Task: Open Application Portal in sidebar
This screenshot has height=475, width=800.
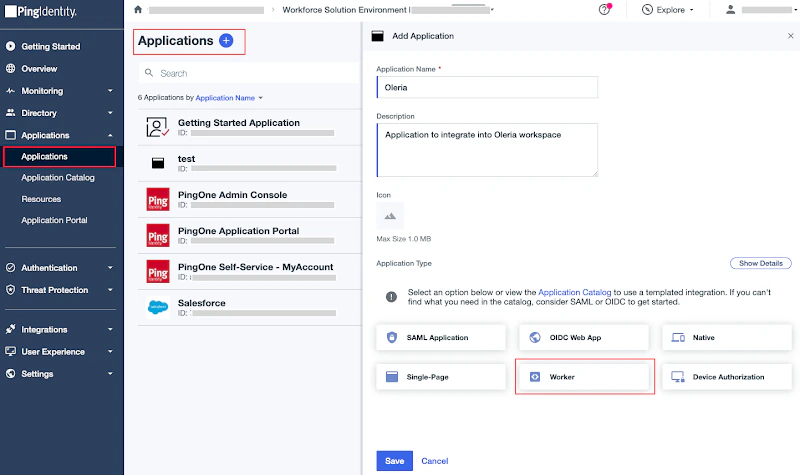Action: coord(54,220)
